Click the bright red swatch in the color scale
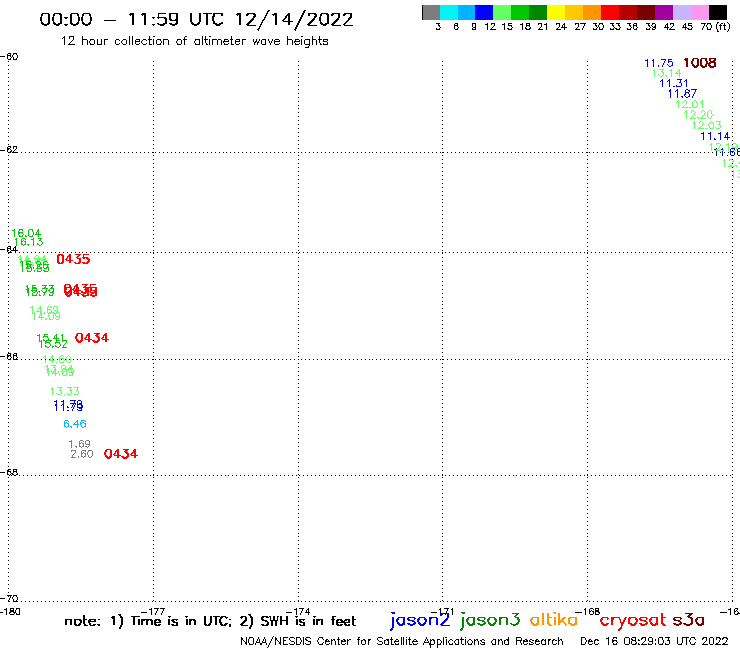Screen dimensions: 740x650 tap(610, 12)
